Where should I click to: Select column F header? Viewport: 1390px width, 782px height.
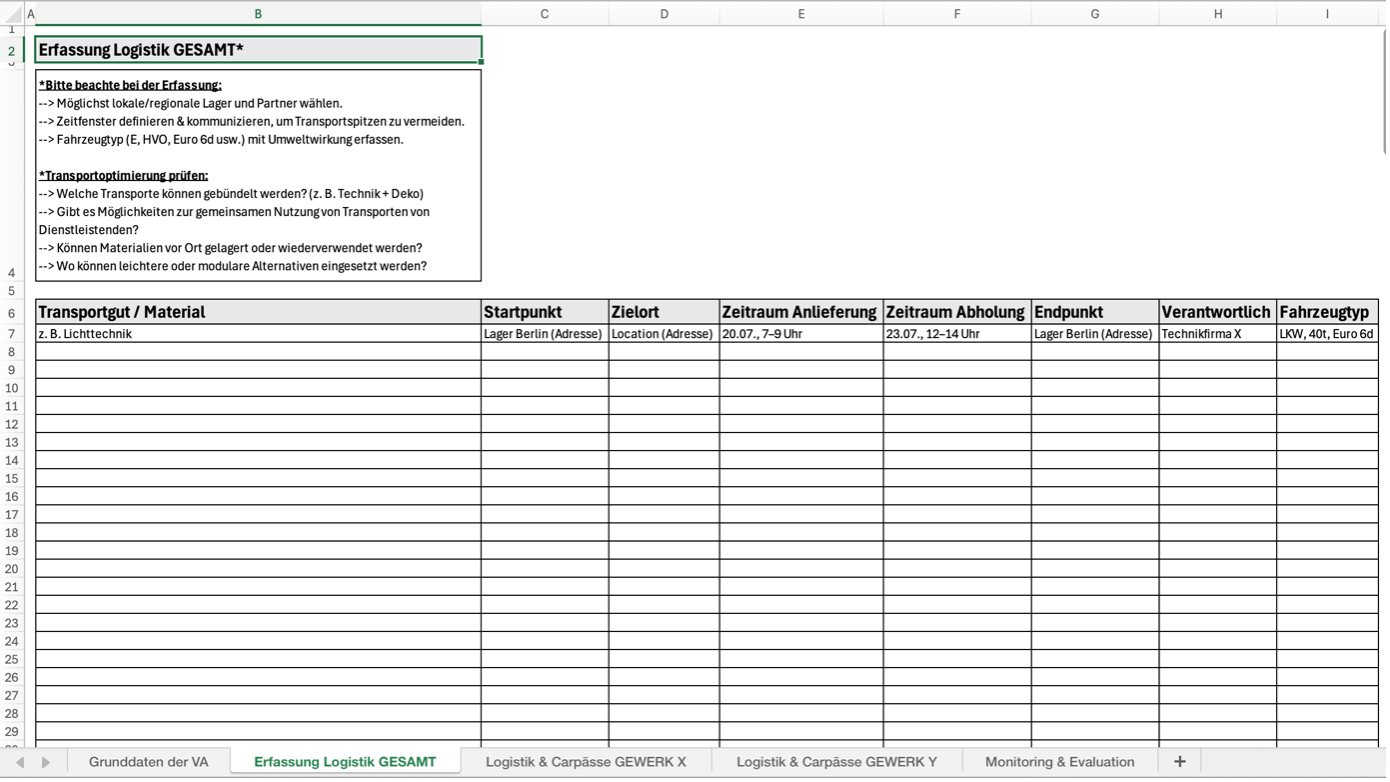[x=957, y=14]
